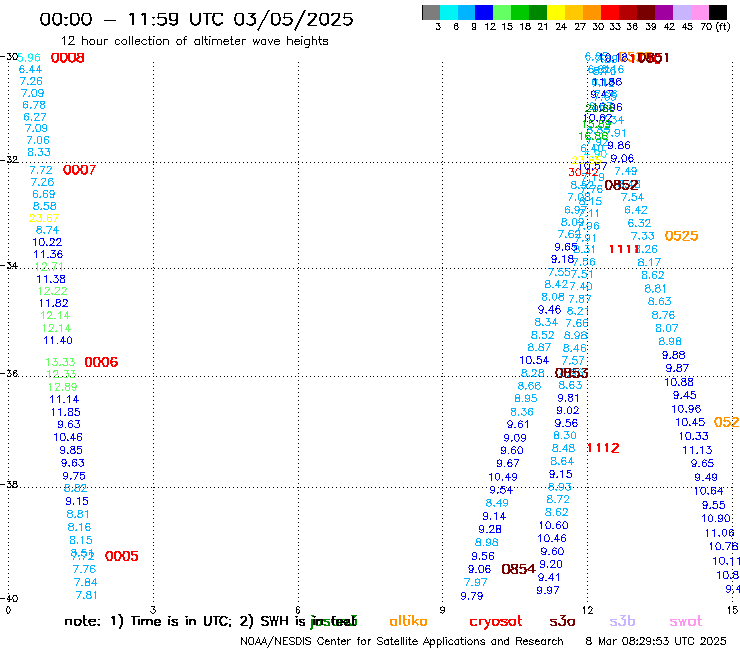740x650 pixels.
Task: Select the black legend swatch at the end
Action: click(718, 12)
